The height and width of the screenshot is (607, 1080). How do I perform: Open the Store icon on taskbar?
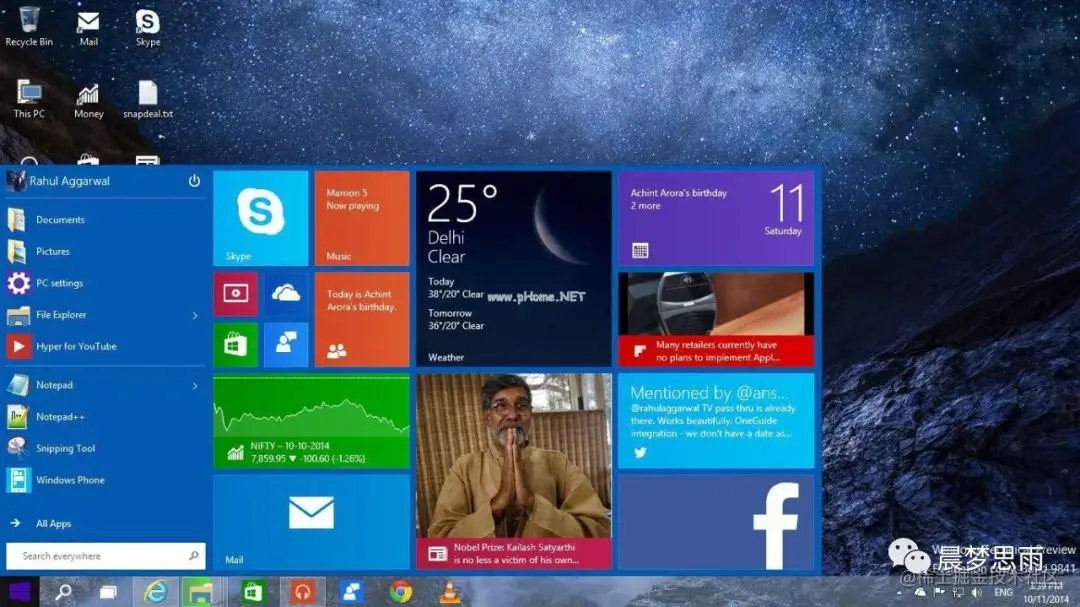(253, 592)
